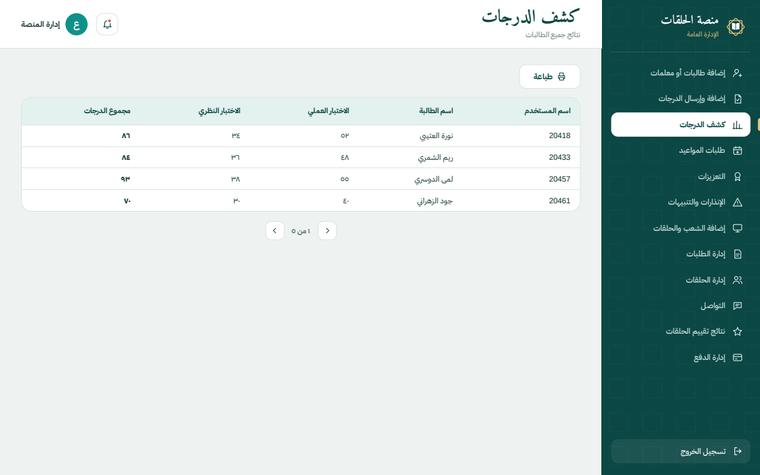Open إدارة الطلبات in the sidebar
760x475 pixels.
[x=681, y=254]
